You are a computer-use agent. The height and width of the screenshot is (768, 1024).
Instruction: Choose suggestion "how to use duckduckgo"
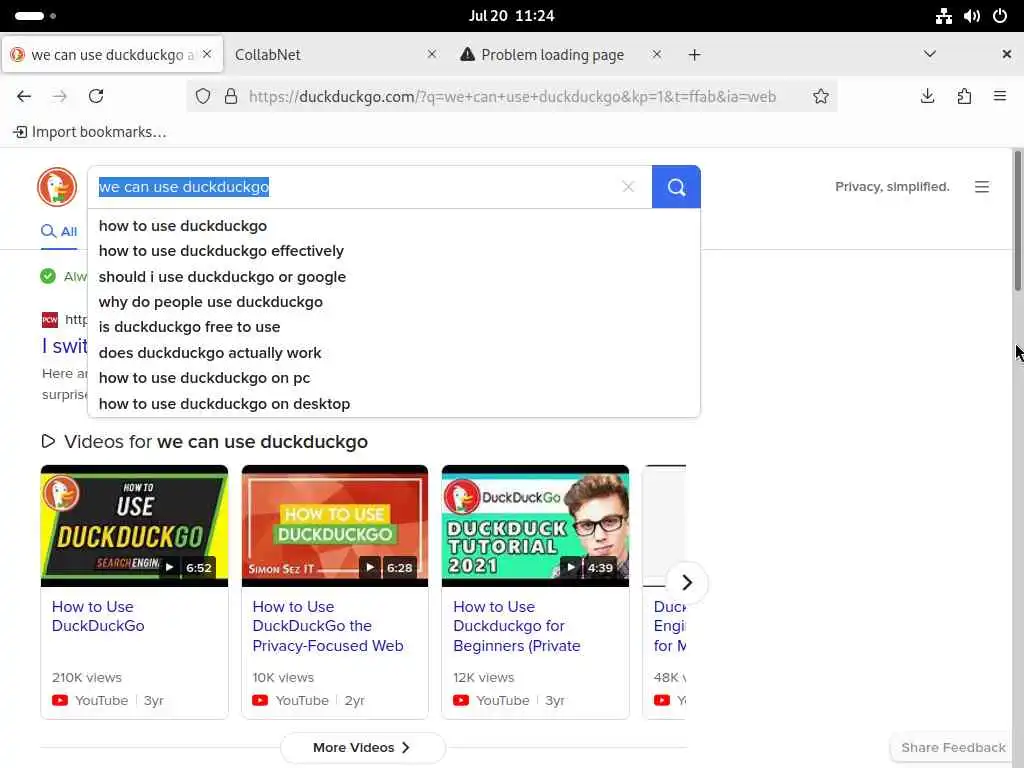coord(394,226)
